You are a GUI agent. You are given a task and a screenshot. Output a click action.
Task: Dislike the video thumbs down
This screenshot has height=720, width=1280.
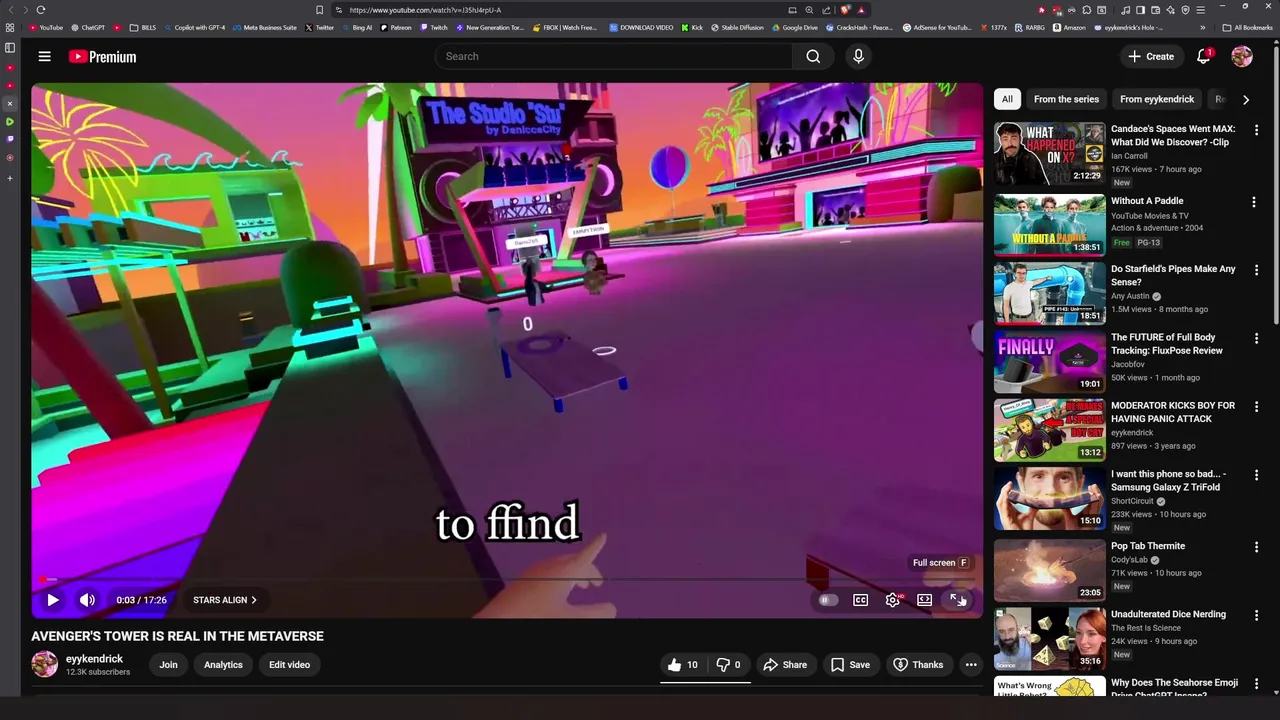point(729,665)
